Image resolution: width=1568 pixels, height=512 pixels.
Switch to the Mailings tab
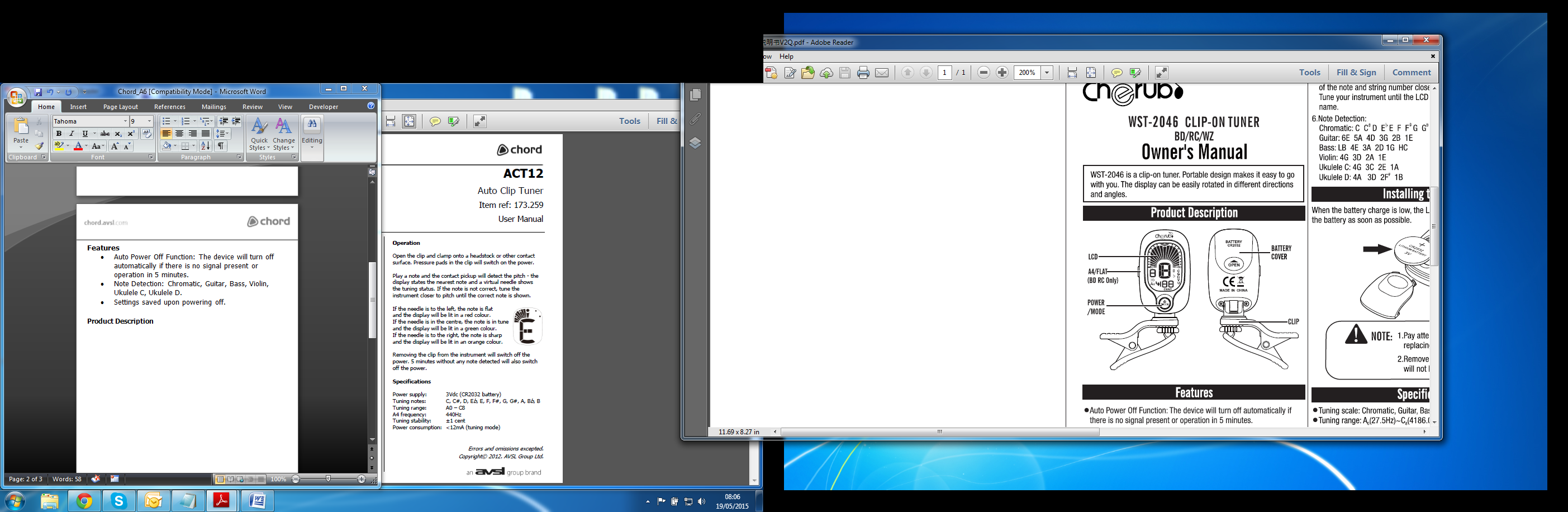[214, 107]
